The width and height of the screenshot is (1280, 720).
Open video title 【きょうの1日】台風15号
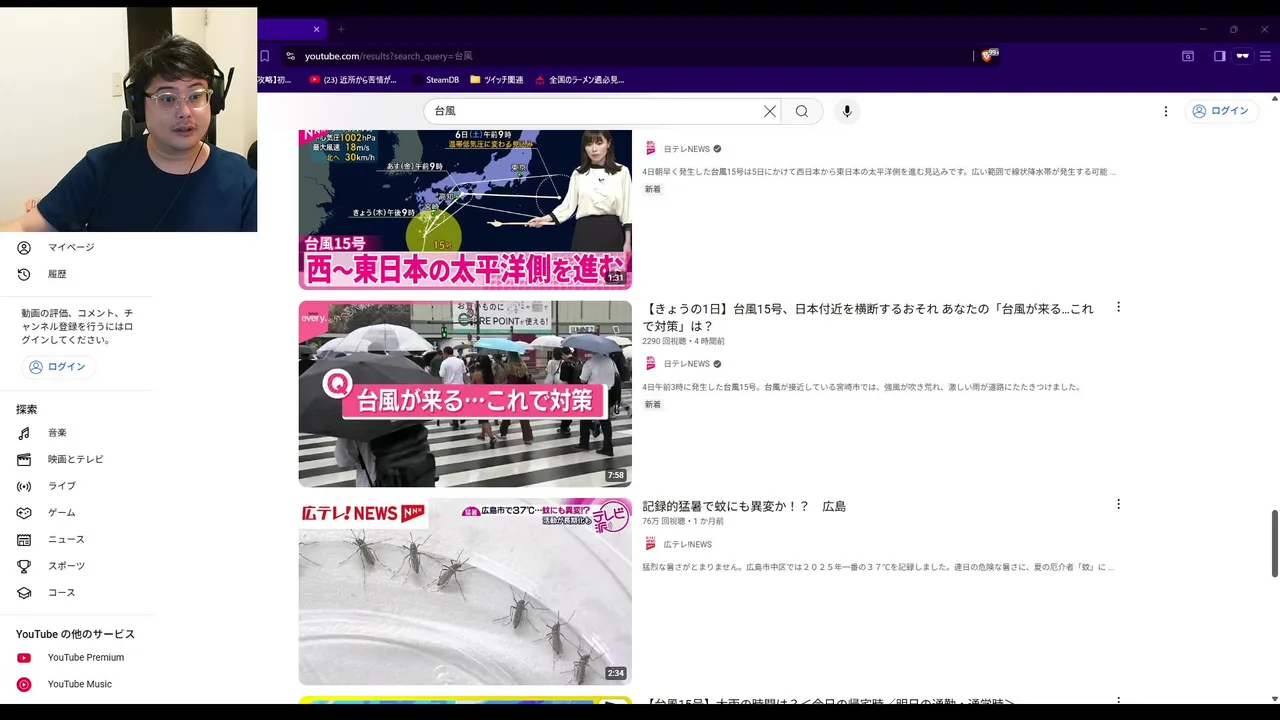click(x=868, y=317)
